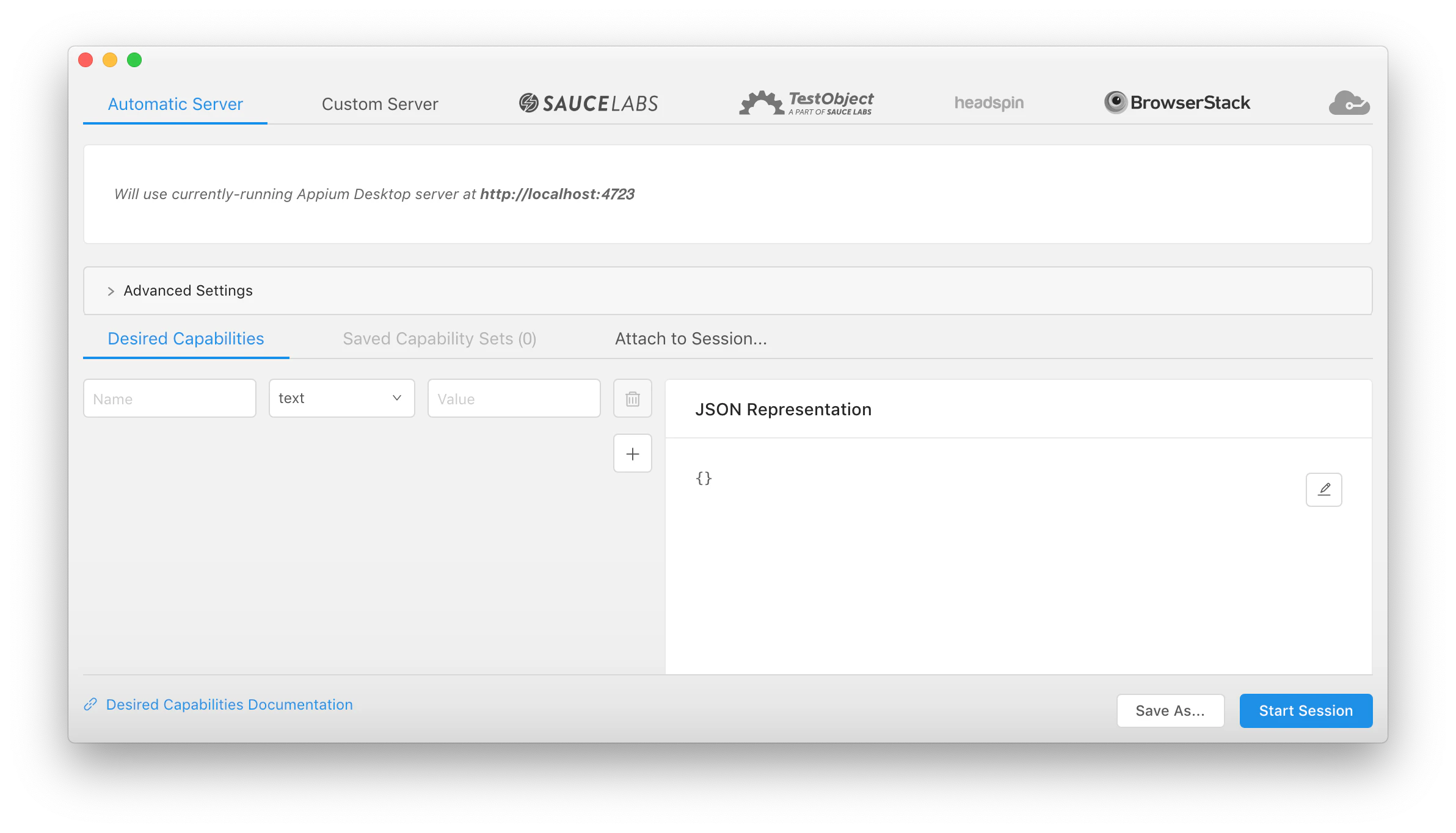Click the empty {} JSON text

(704, 478)
